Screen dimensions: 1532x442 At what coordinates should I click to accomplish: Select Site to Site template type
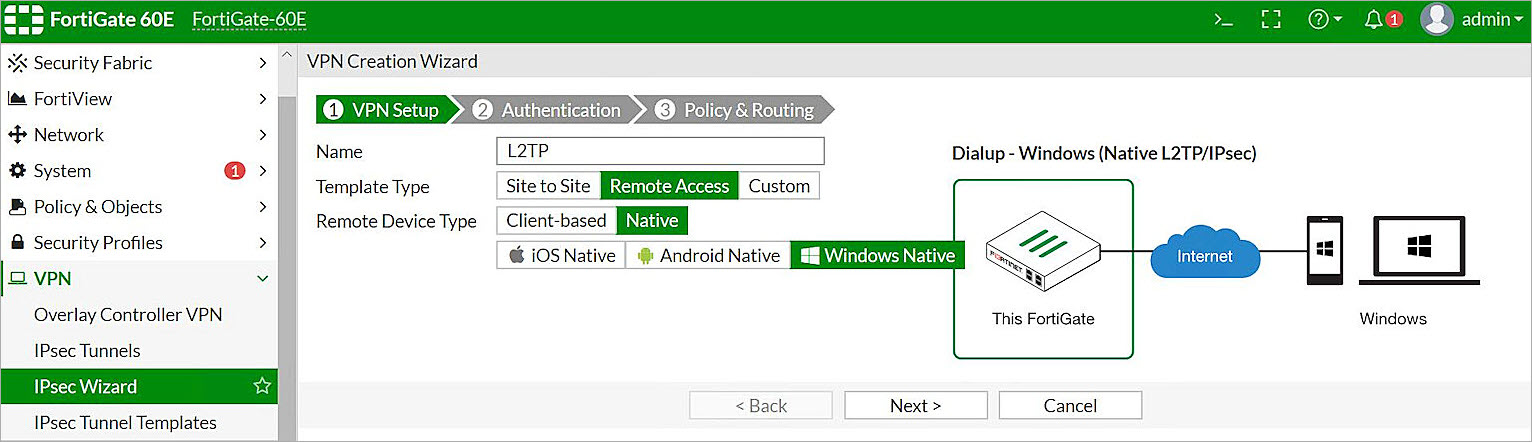pos(548,186)
